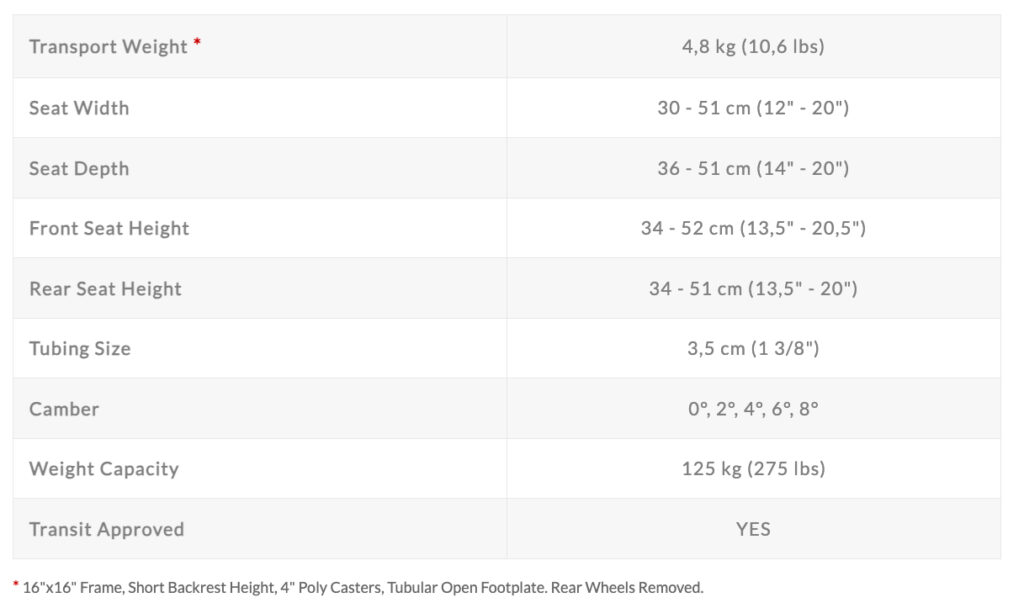Viewport: 1024px width, 603px height.
Task: Click the Seat Width label
Action: (x=79, y=108)
